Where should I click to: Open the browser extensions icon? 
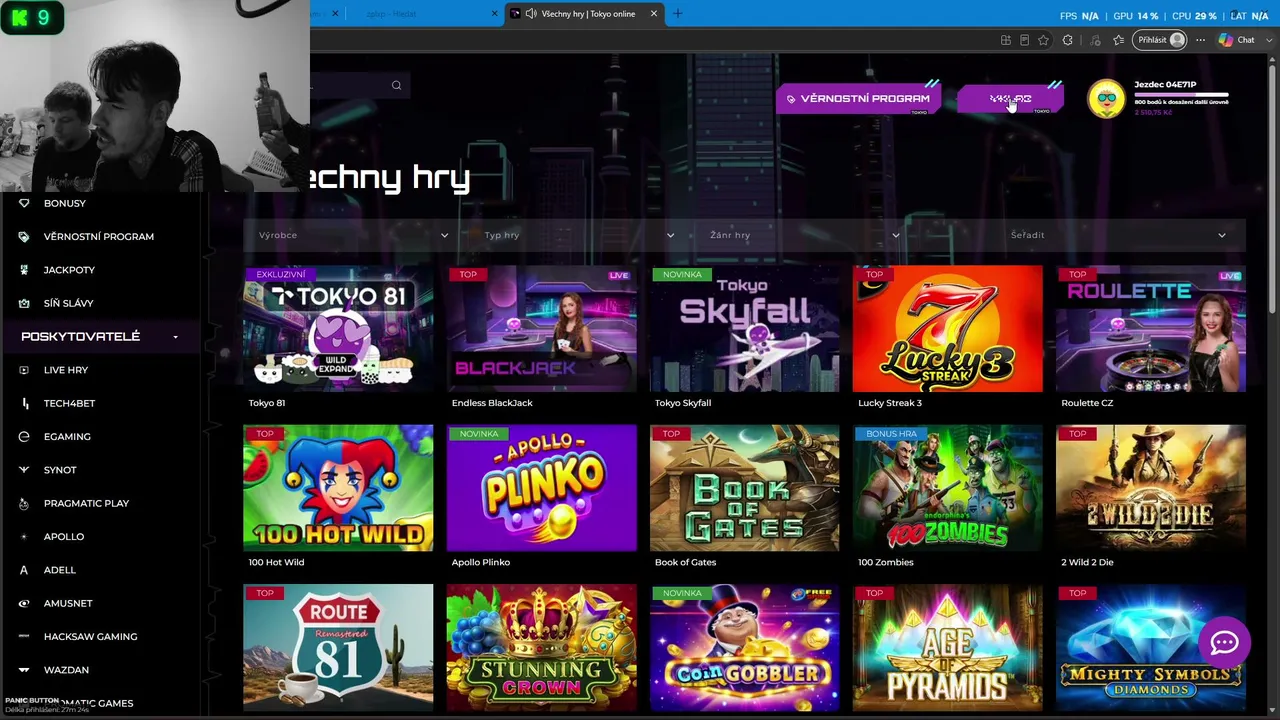(1068, 40)
